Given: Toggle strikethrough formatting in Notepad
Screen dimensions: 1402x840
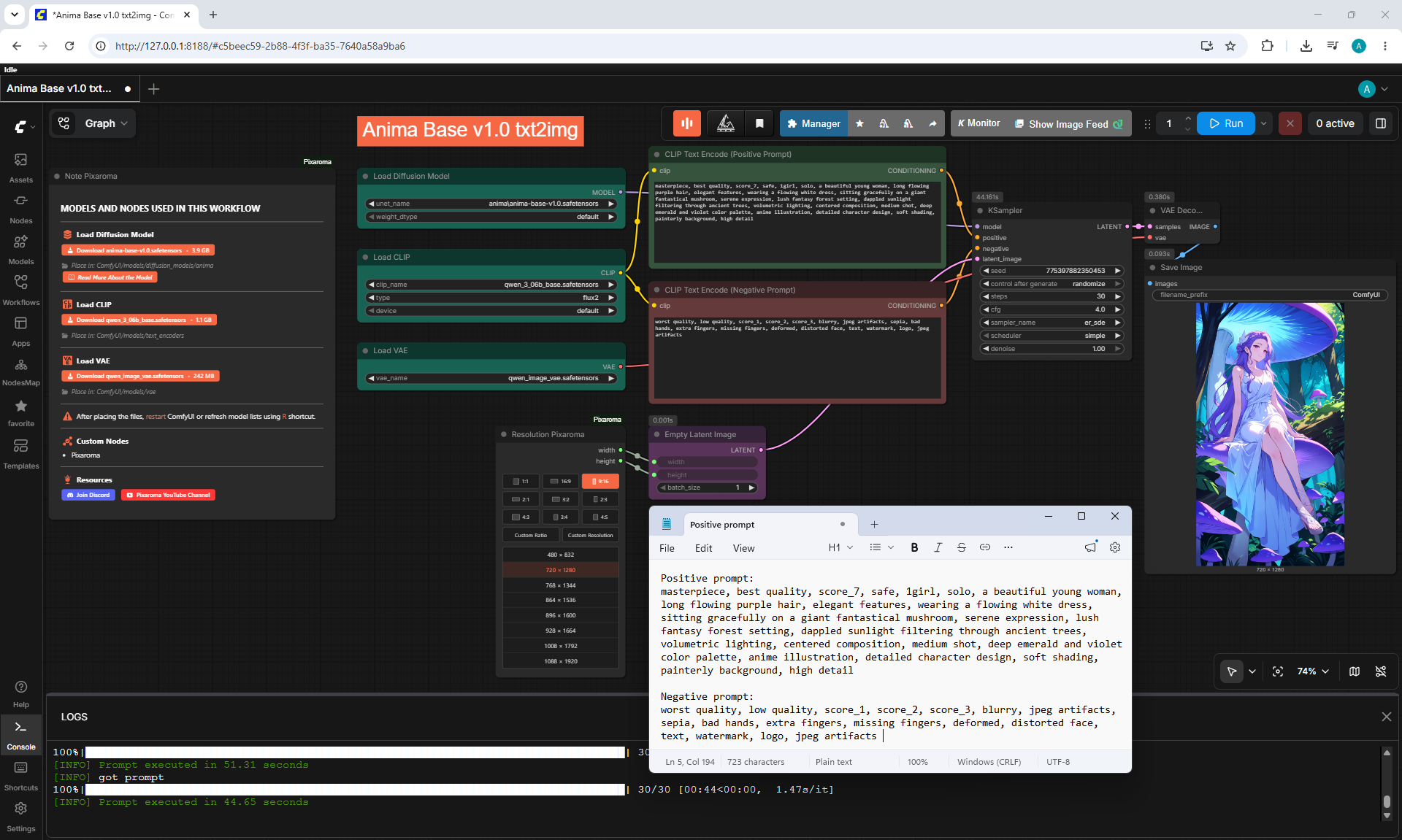Looking at the screenshot, I should pyautogui.click(x=961, y=547).
